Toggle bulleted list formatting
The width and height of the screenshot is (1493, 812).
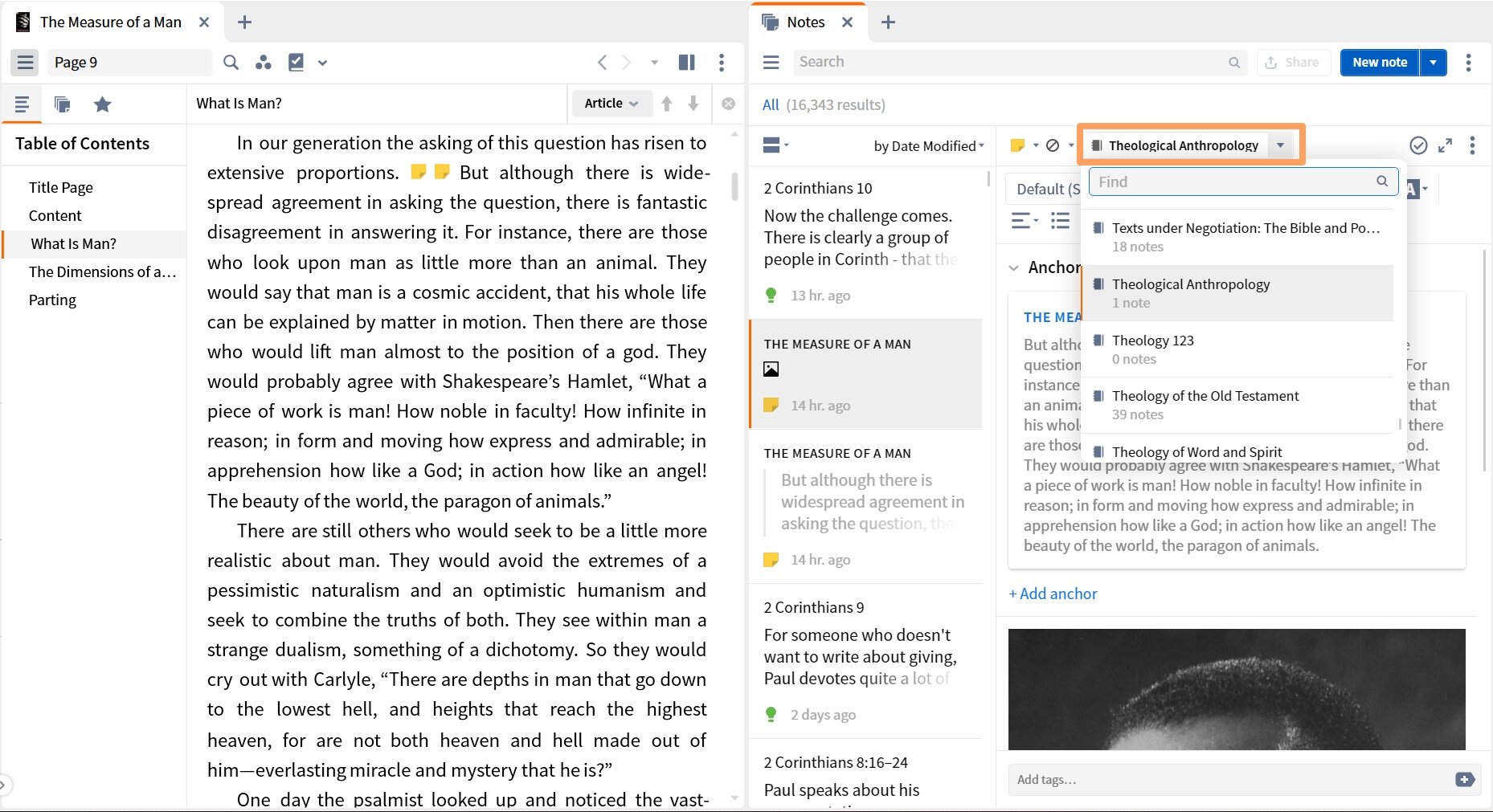click(x=1060, y=220)
